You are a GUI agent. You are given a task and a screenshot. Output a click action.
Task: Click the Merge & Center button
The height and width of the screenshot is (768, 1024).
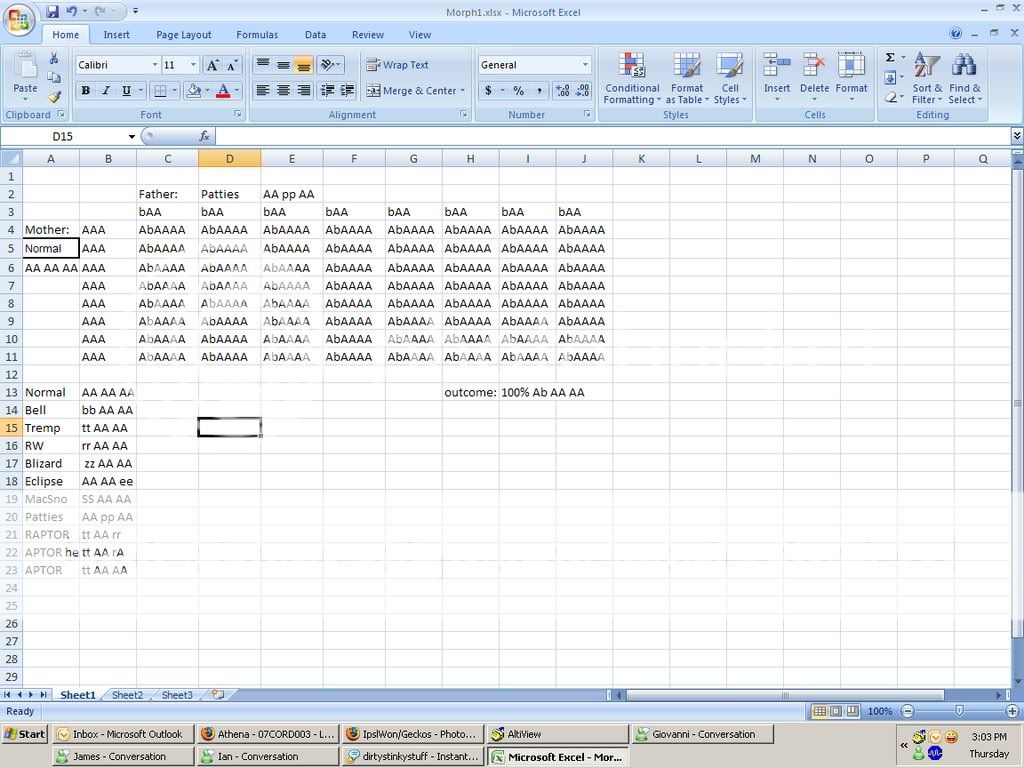coord(411,91)
